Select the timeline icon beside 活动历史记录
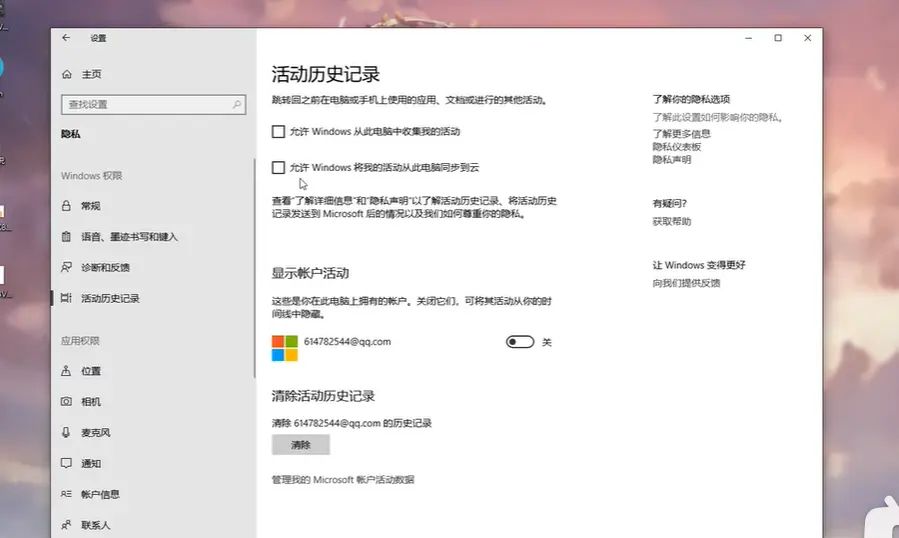This screenshot has height=538, width=899. 67,298
